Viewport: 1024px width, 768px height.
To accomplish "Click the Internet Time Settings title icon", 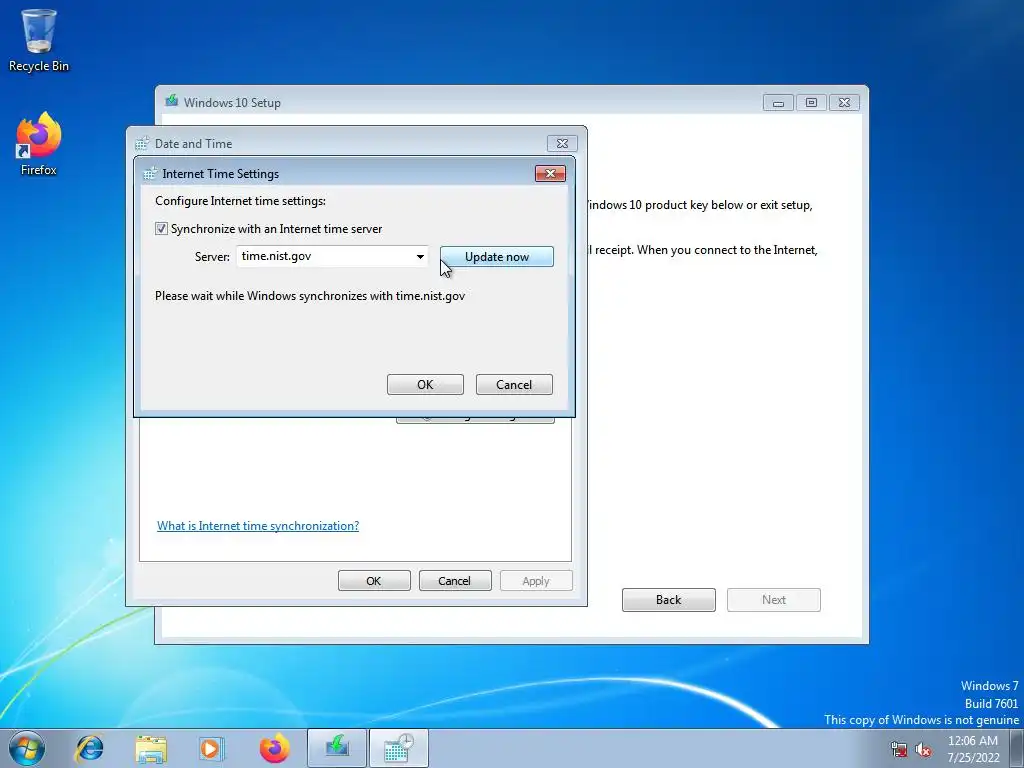I will [x=150, y=174].
